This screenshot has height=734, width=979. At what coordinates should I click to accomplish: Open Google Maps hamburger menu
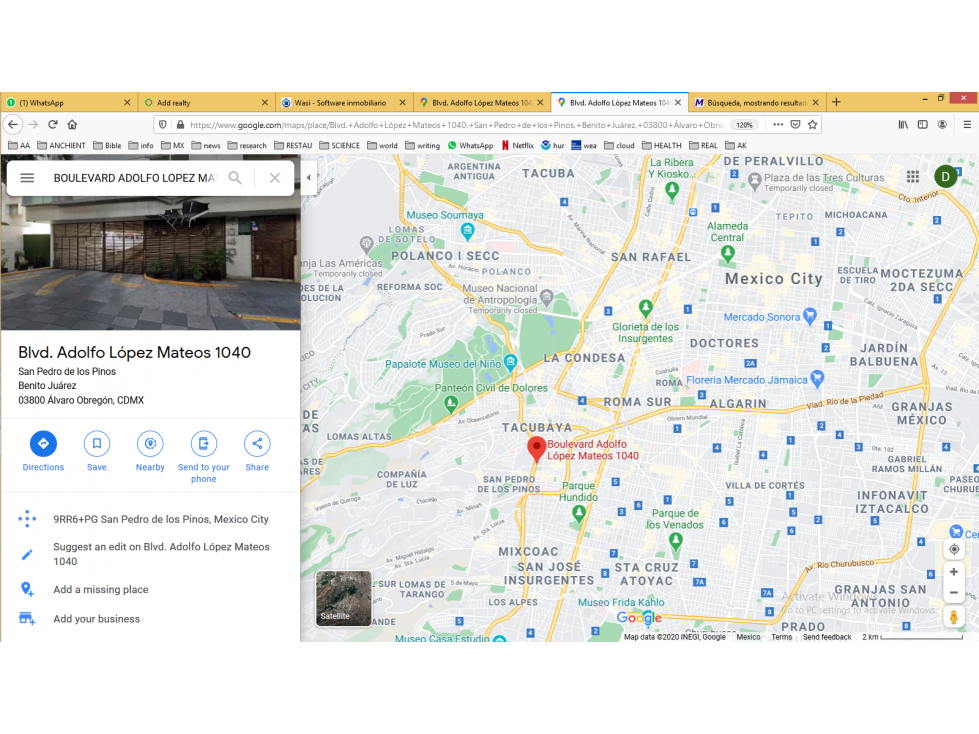tap(27, 178)
